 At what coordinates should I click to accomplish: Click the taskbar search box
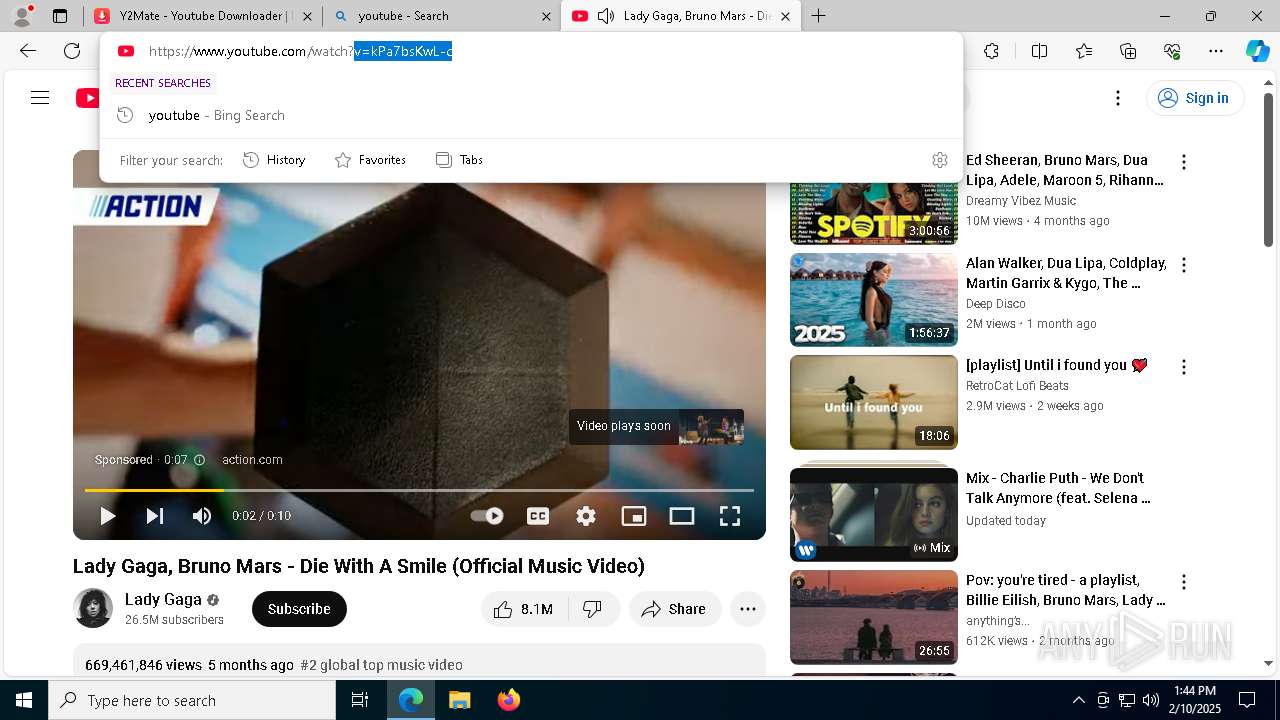[192, 700]
